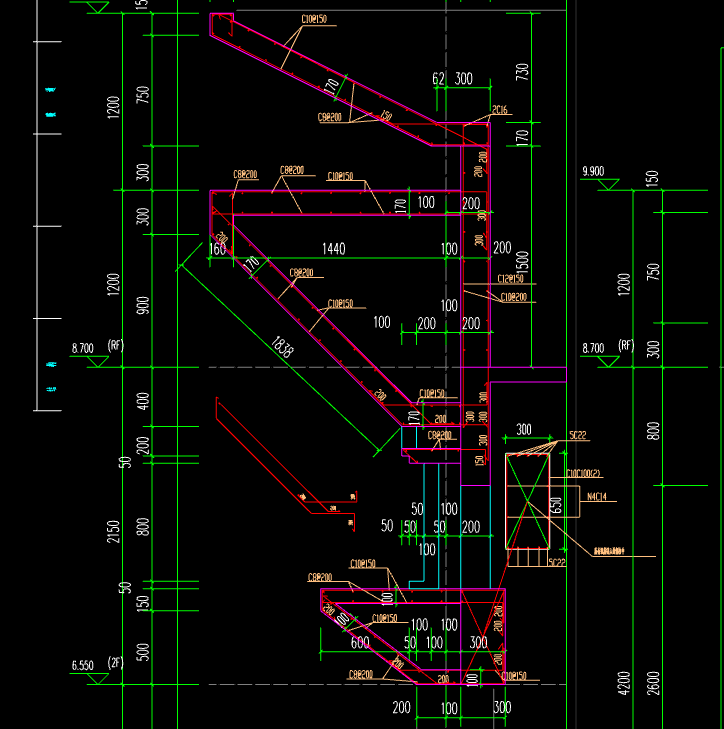Viewport: 724px width, 729px height.
Task: Click the "300" dimension above the beam section
Action: [x=524, y=430]
